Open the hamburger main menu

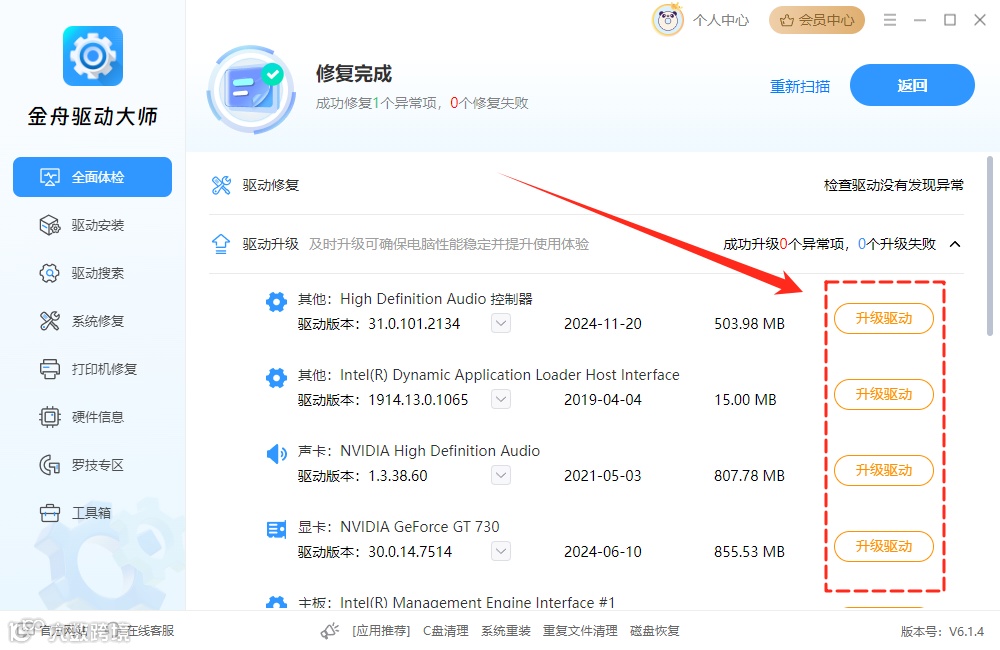pos(890,20)
